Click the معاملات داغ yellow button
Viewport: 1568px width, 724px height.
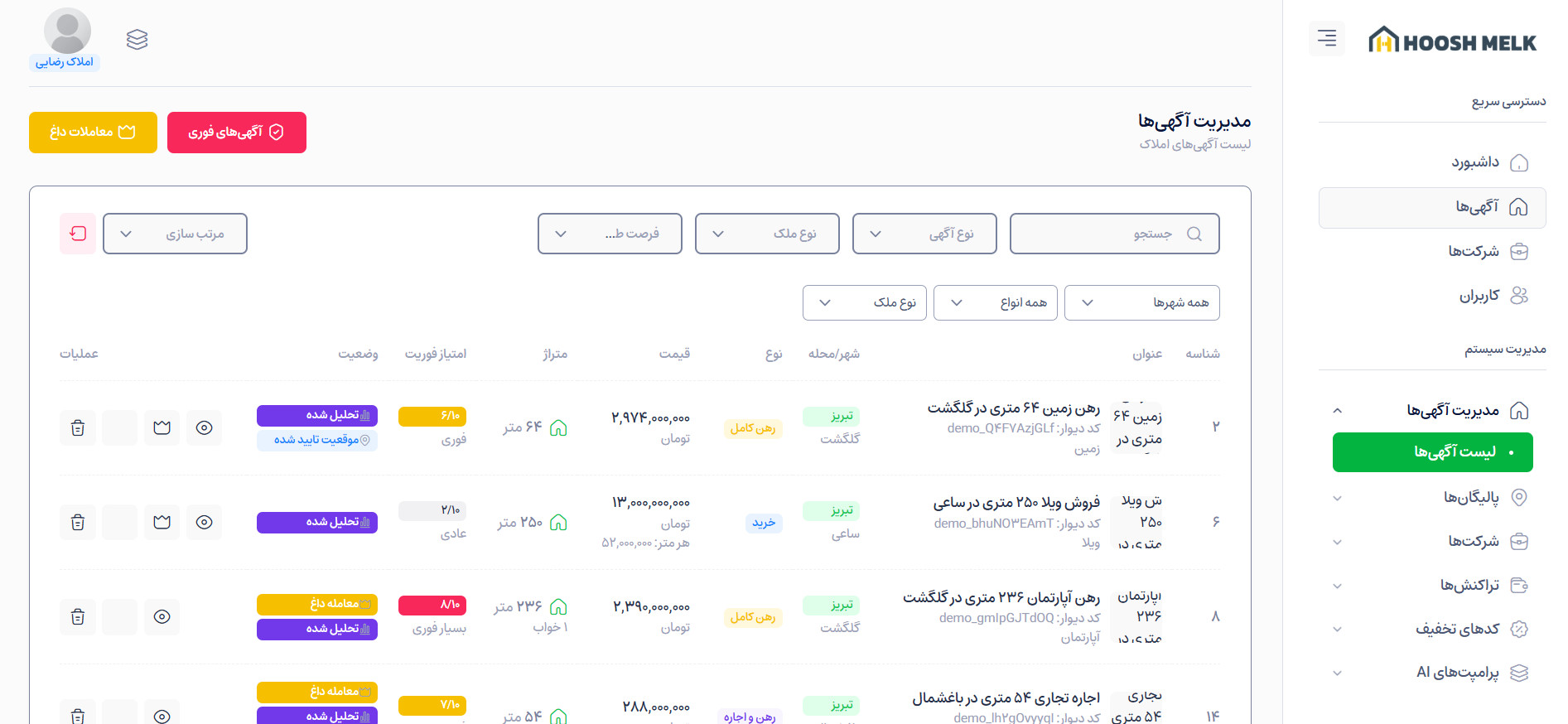click(x=93, y=133)
